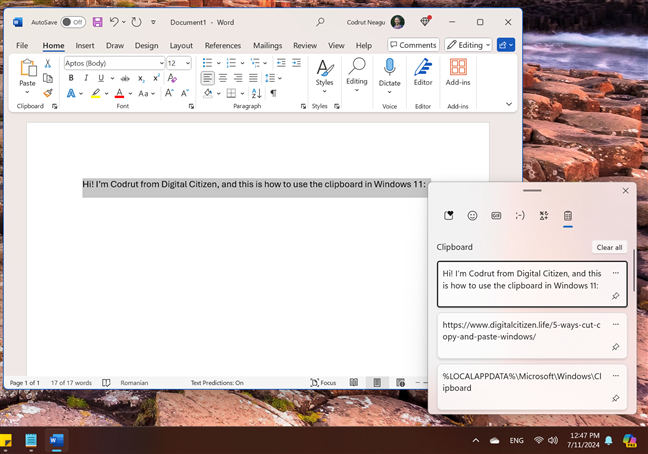Viewport: 648px width, 454px height.
Task: Open the Word search magnifier
Action: 320,22
